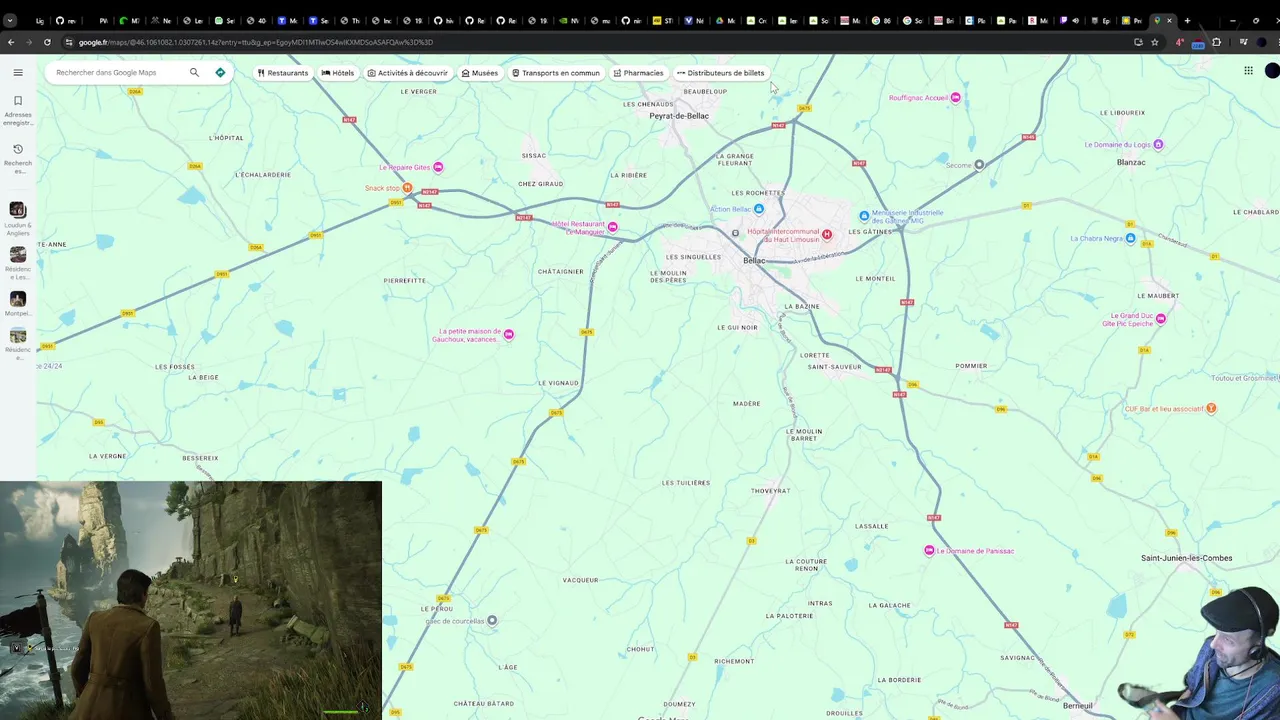Reload the page in browser
Image resolution: width=1280 pixels, height=720 pixels.
coord(47,42)
